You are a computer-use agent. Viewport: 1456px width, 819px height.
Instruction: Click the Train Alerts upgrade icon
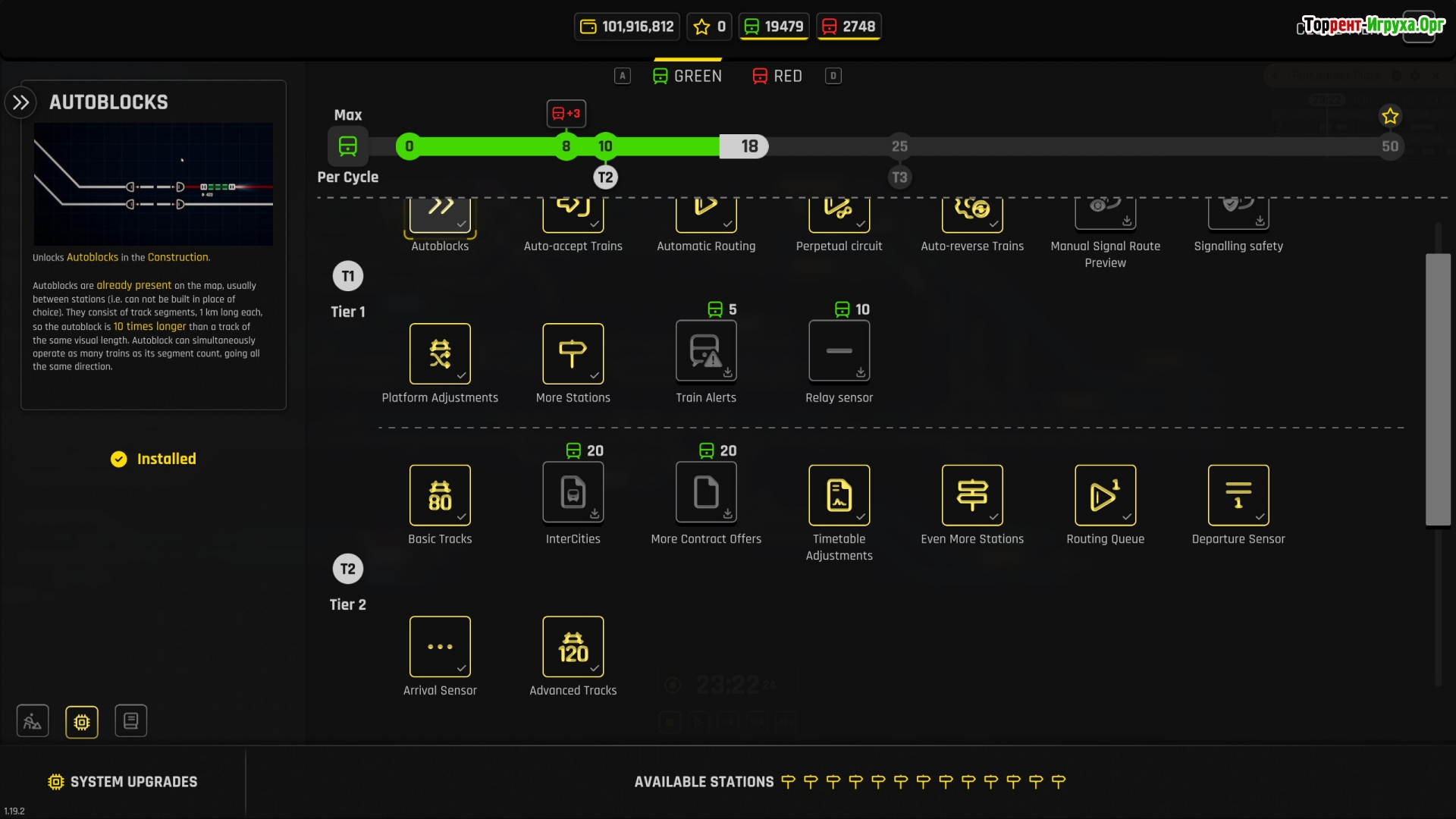705,351
